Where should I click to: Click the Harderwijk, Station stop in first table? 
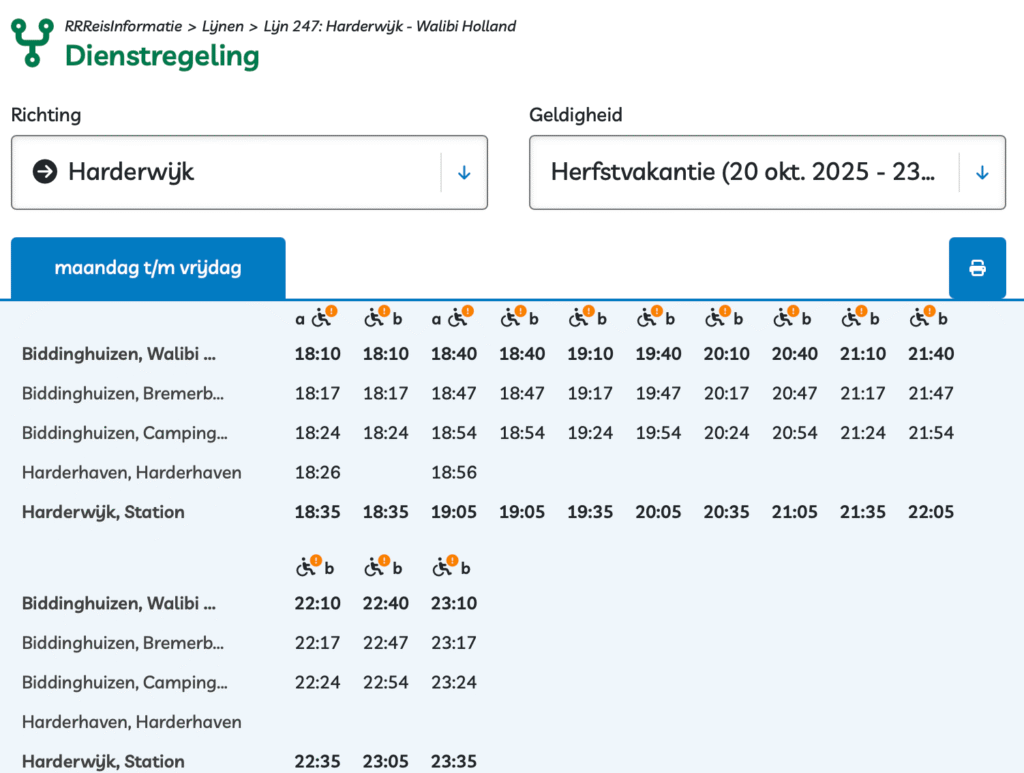click(x=103, y=512)
